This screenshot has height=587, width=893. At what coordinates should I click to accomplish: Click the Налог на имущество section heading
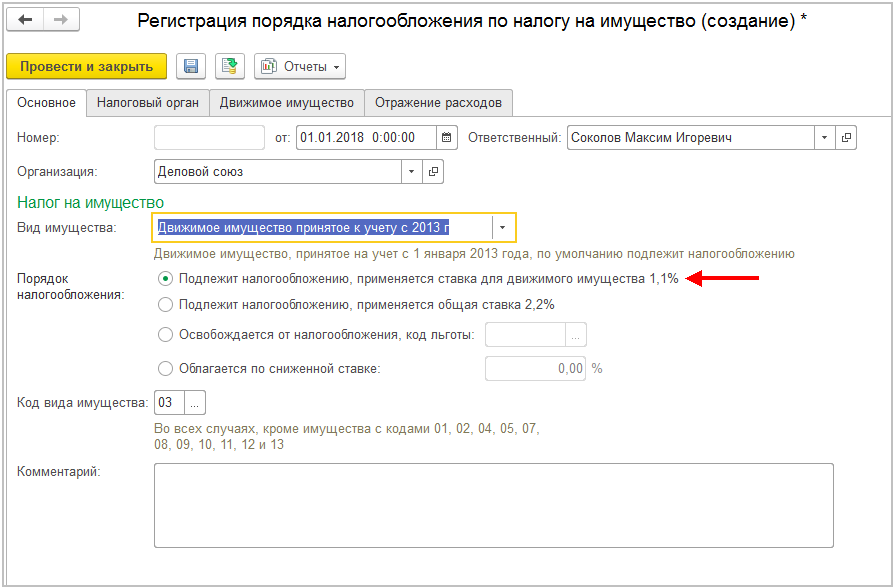[x=91, y=203]
